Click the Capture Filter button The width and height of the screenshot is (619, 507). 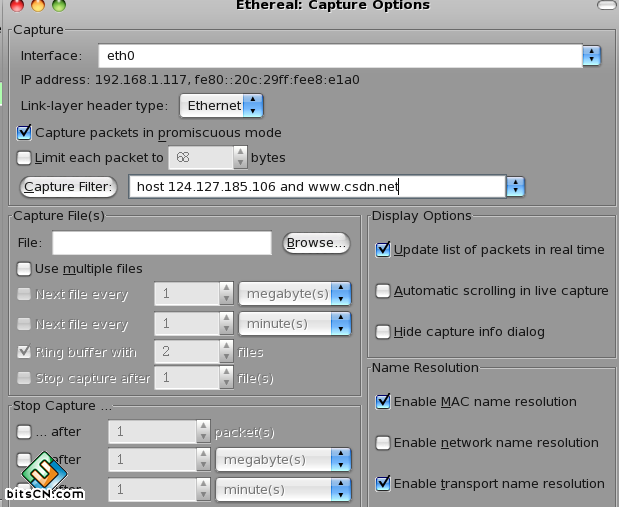[x=69, y=186]
